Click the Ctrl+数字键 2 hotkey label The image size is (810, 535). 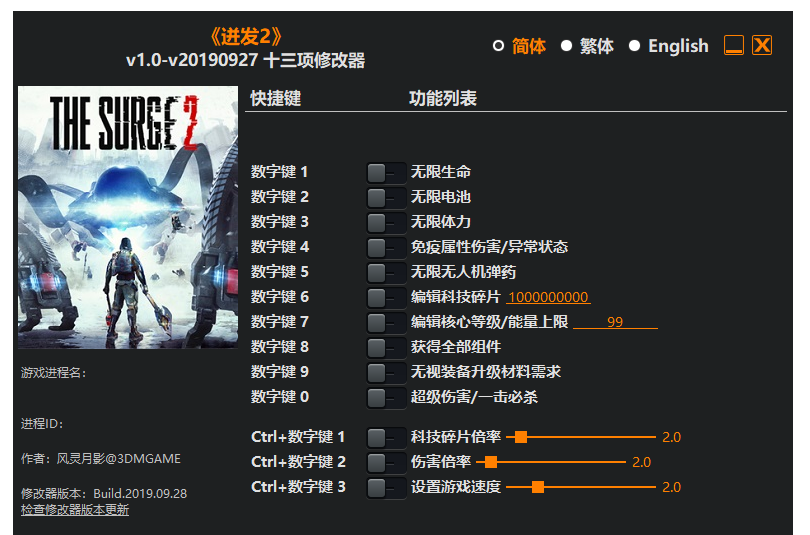click(x=298, y=462)
